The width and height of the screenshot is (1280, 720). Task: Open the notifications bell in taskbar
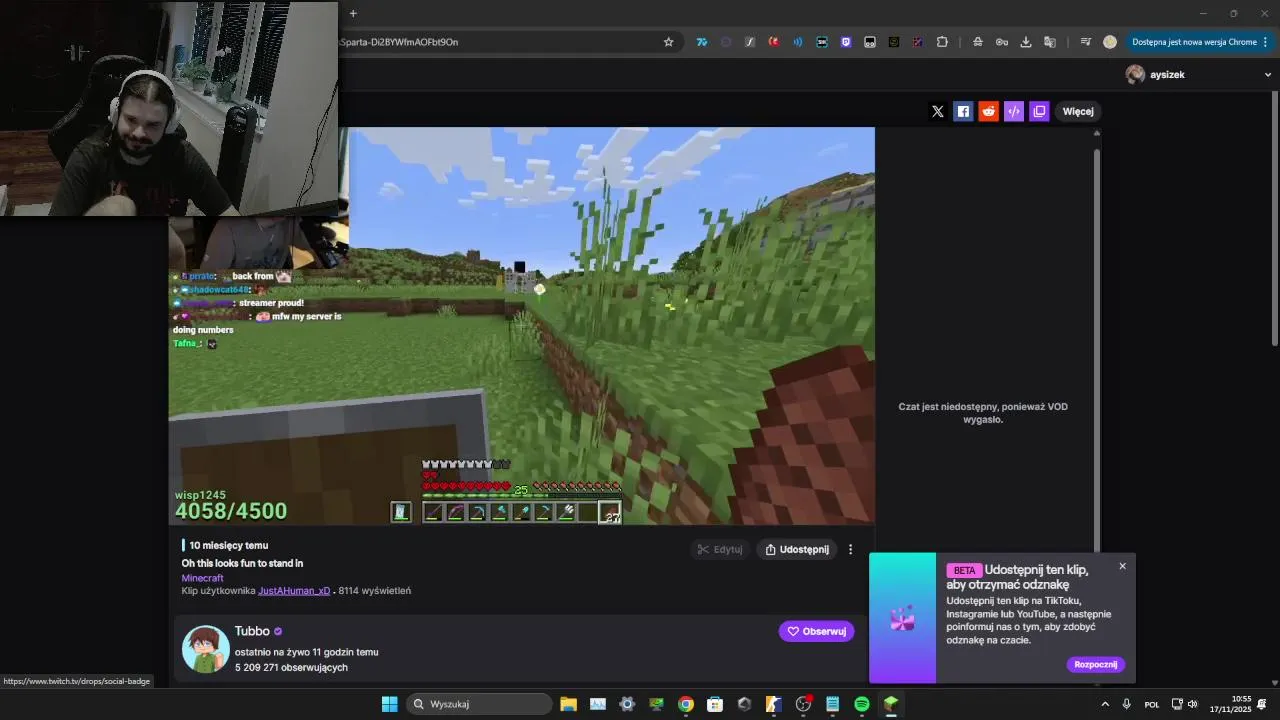point(1262,704)
